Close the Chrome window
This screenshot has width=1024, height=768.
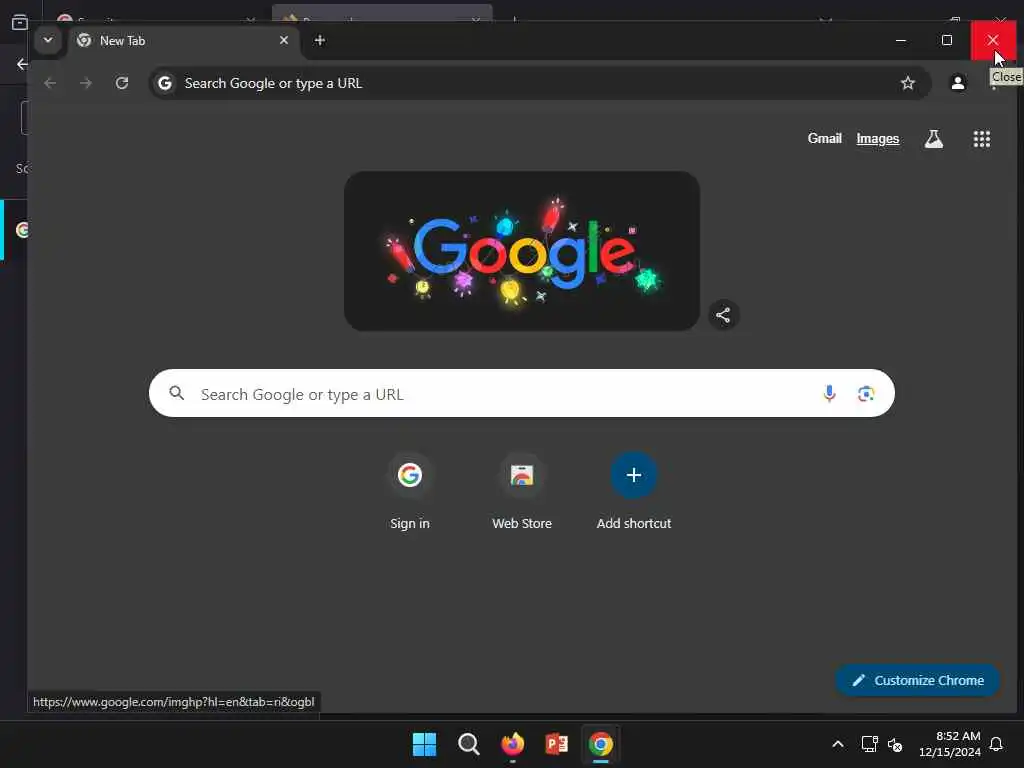point(993,40)
